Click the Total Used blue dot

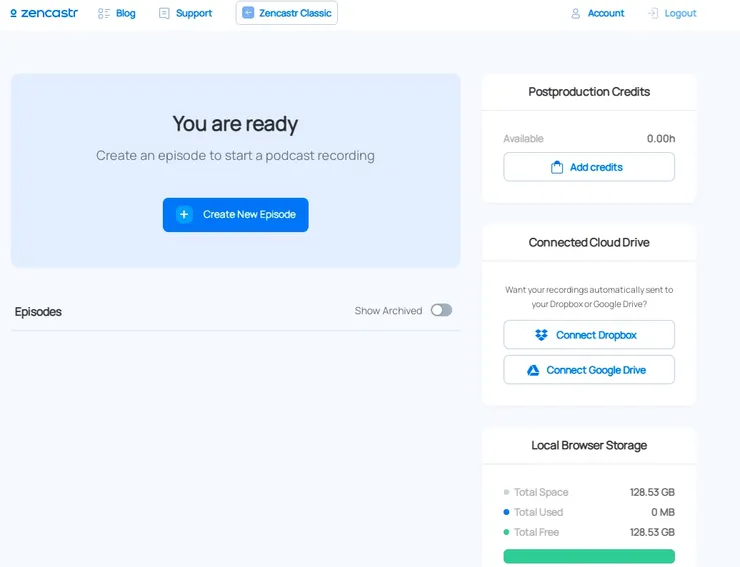tap(506, 512)
